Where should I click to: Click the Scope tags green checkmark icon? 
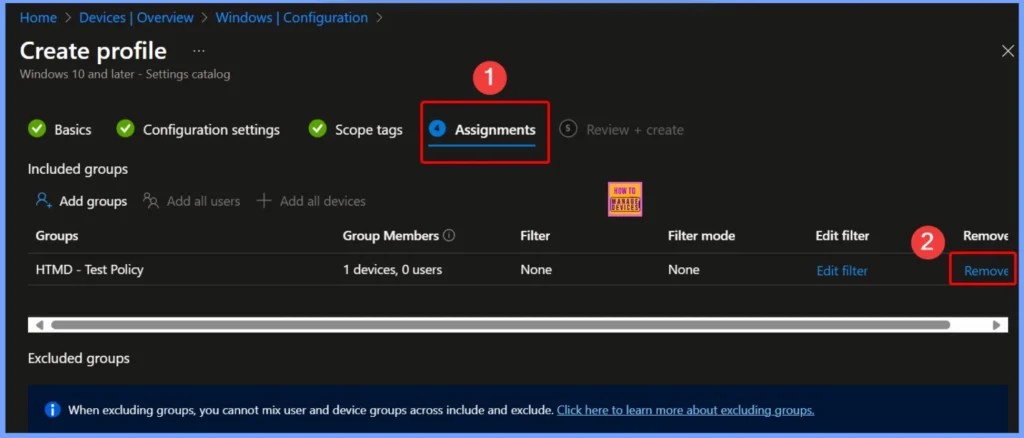[x=317, y=129]
